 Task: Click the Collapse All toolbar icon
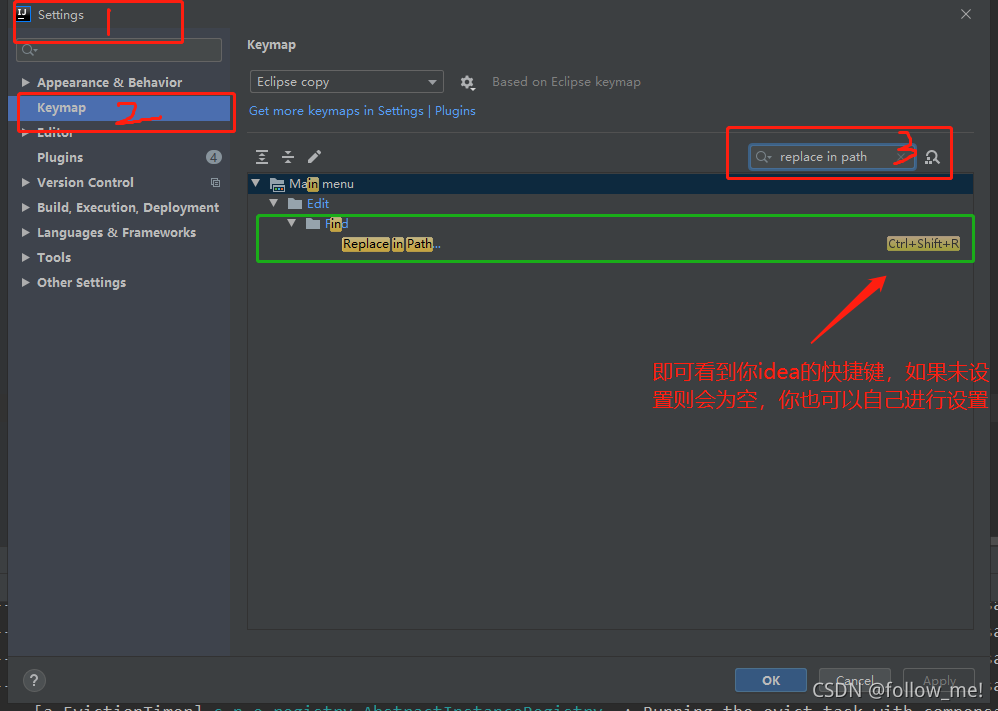click(x=288, y=157)
